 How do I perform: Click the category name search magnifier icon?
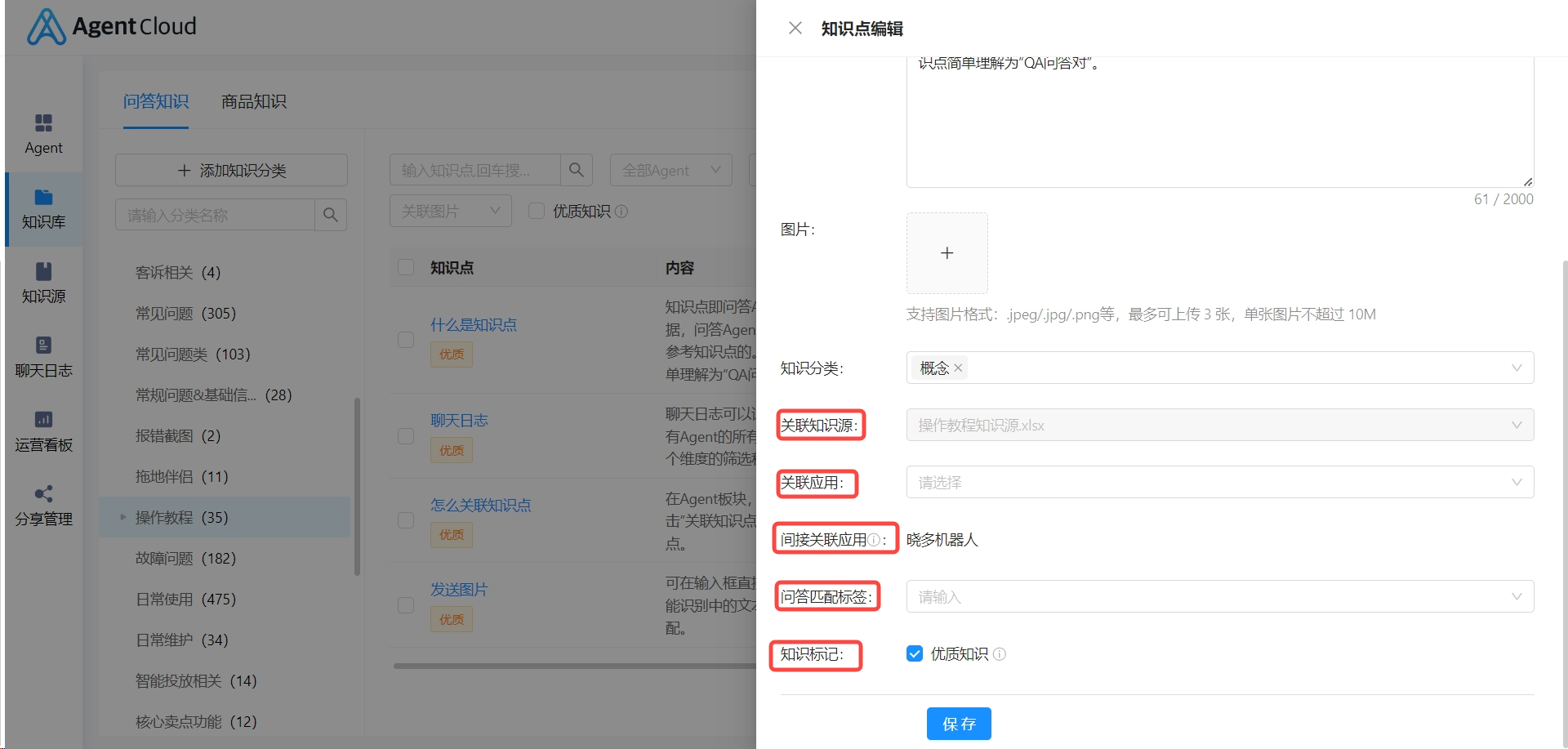(331, 215)
